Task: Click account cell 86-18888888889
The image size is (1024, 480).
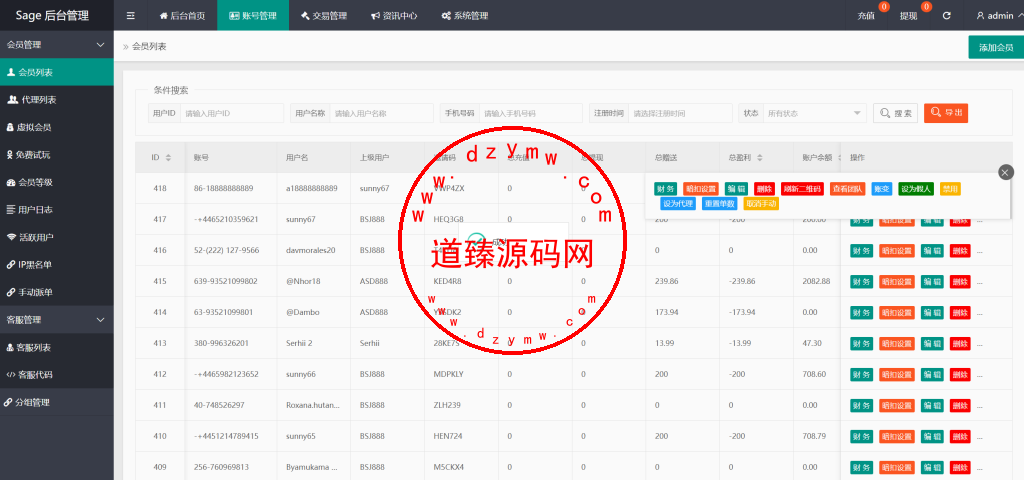Action: point(223,188)
